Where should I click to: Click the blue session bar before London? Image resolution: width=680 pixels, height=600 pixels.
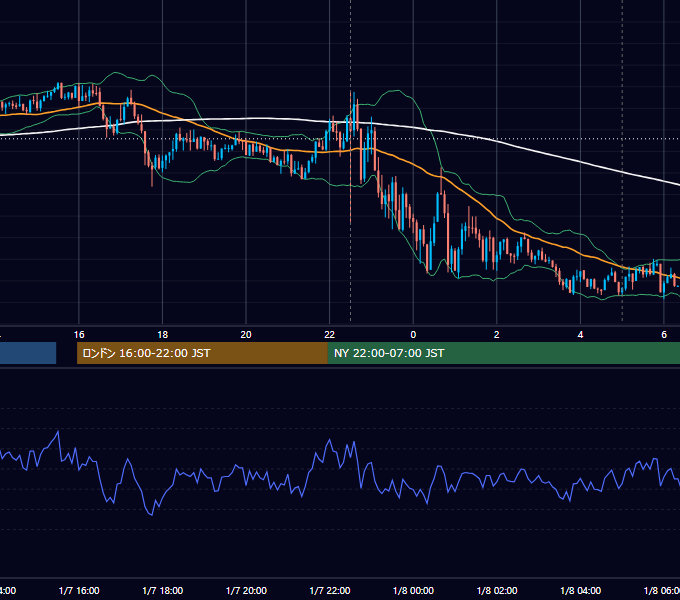[x=28, y=353]
